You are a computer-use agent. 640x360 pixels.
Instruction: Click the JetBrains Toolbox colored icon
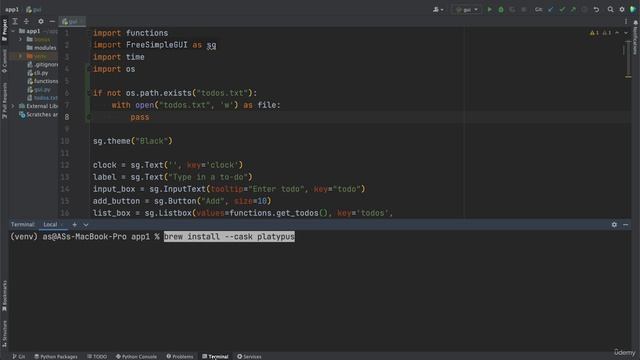point(633,9)
